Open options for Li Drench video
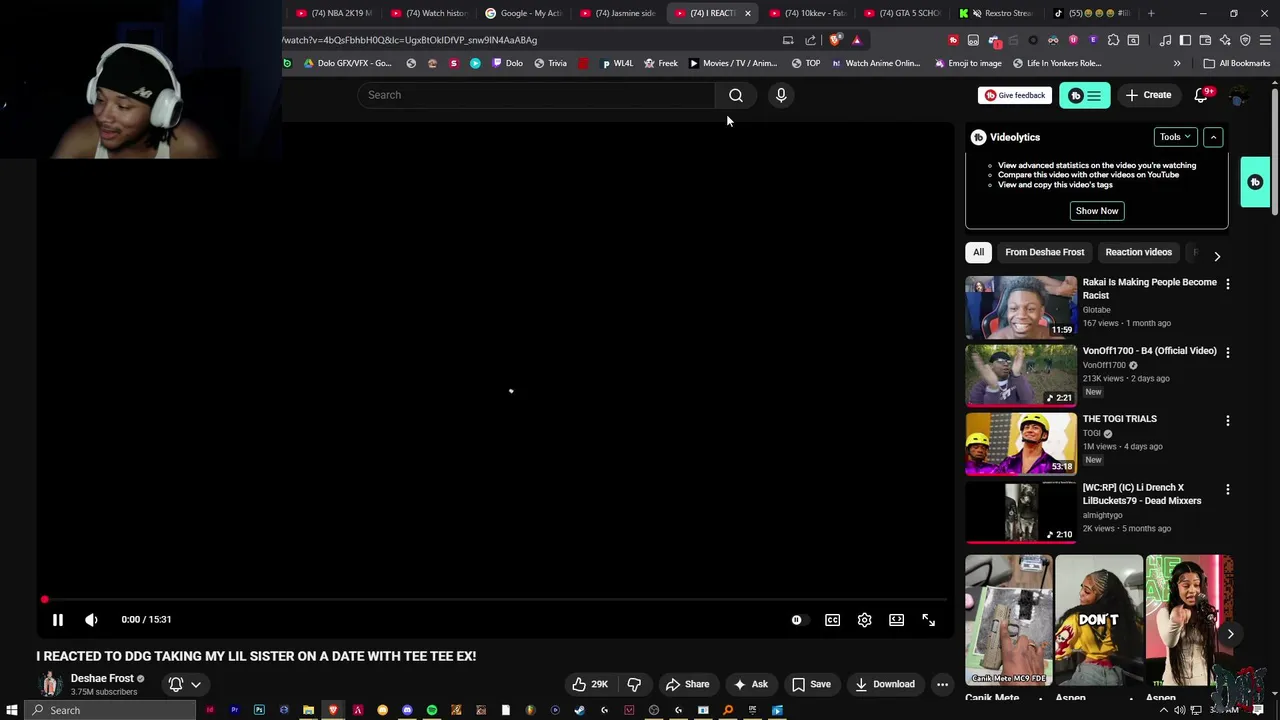 [1228, 489]
